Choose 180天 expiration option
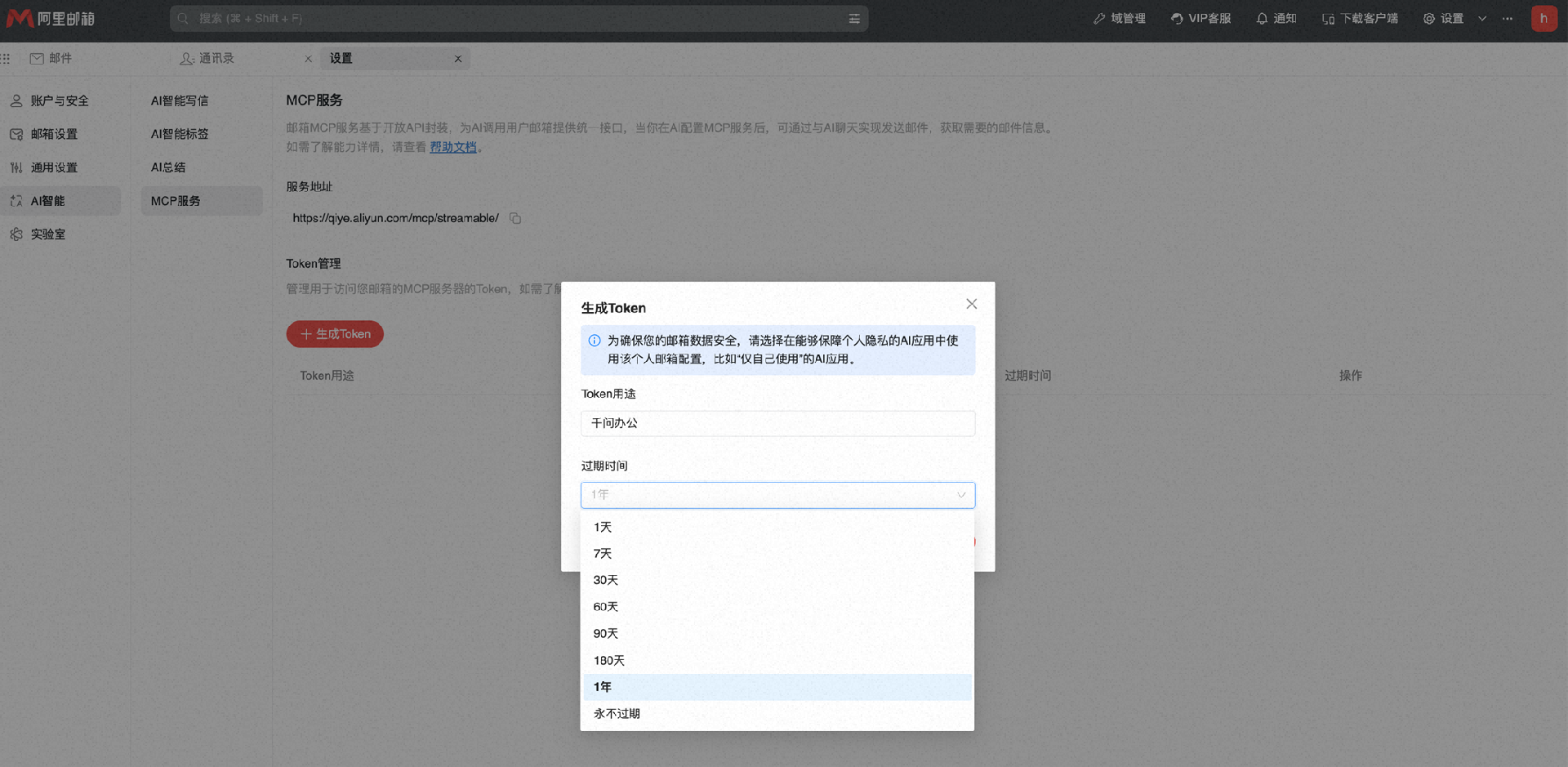 click(x=777, y=660)
